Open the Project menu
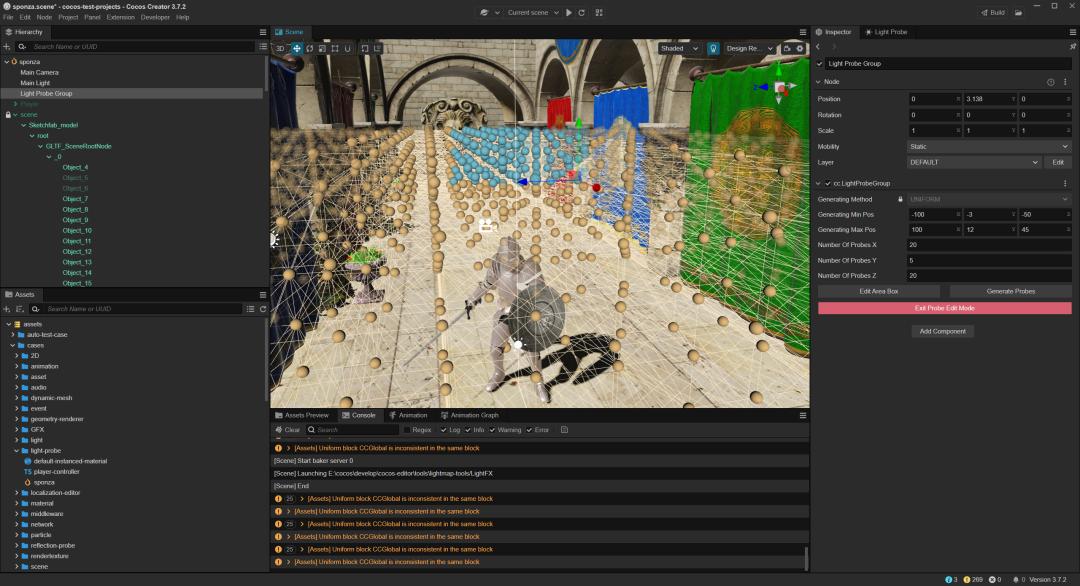This screenshot has width=1080, height=586. coord(68,17)
